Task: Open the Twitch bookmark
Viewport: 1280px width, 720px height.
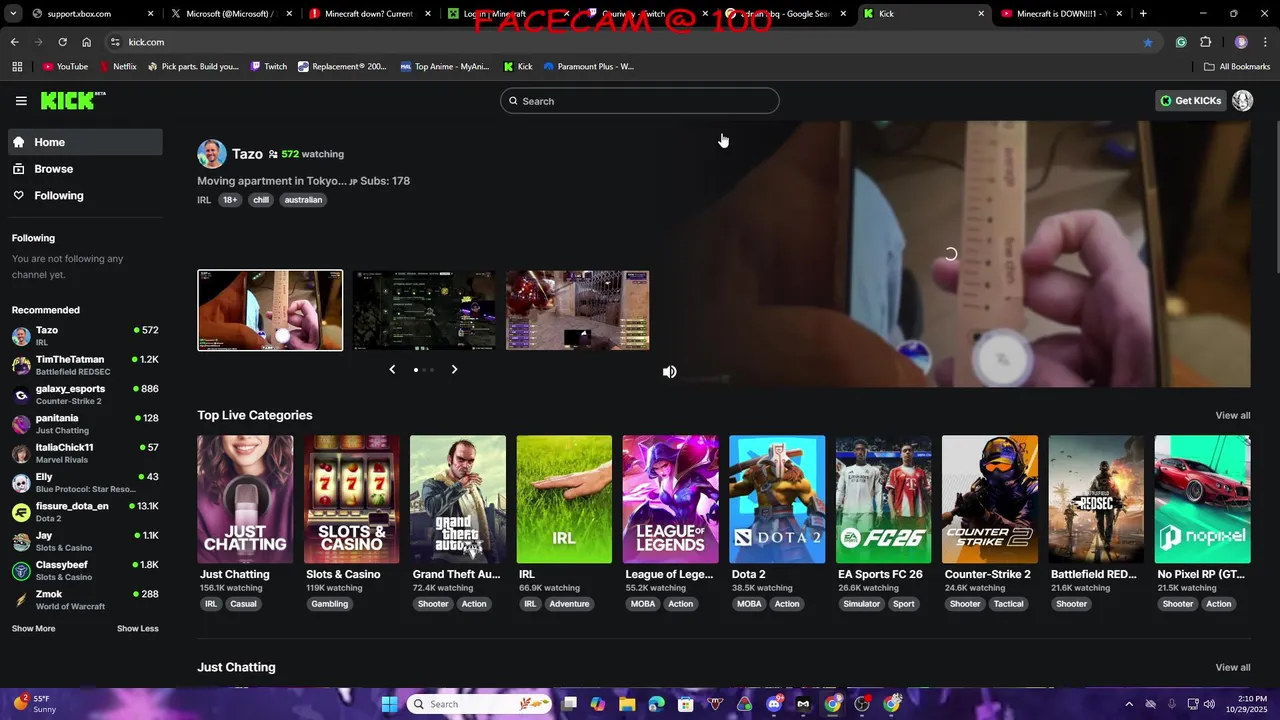Action: (269, 67)
